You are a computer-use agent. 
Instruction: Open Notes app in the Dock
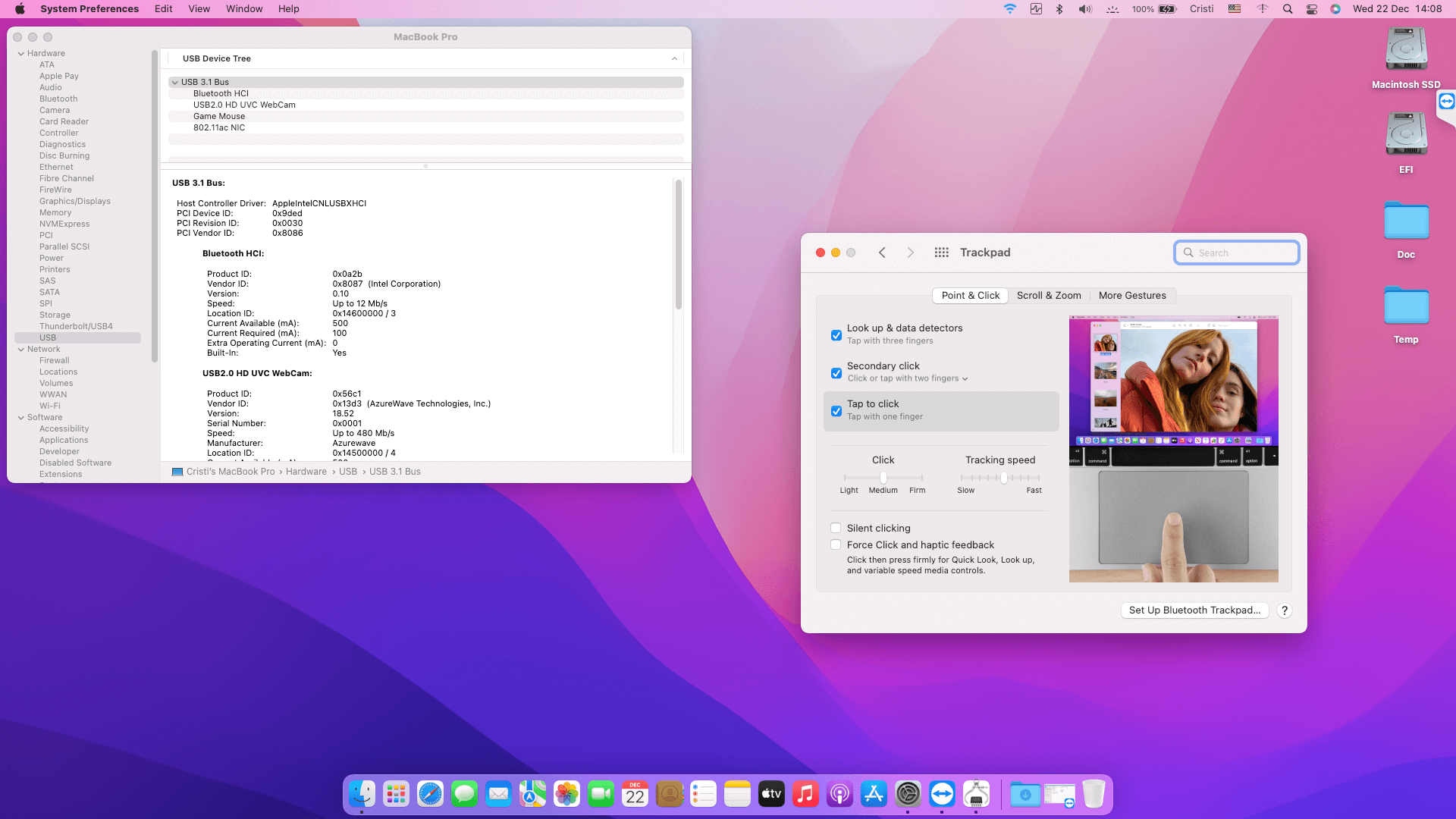click(737, 794)
